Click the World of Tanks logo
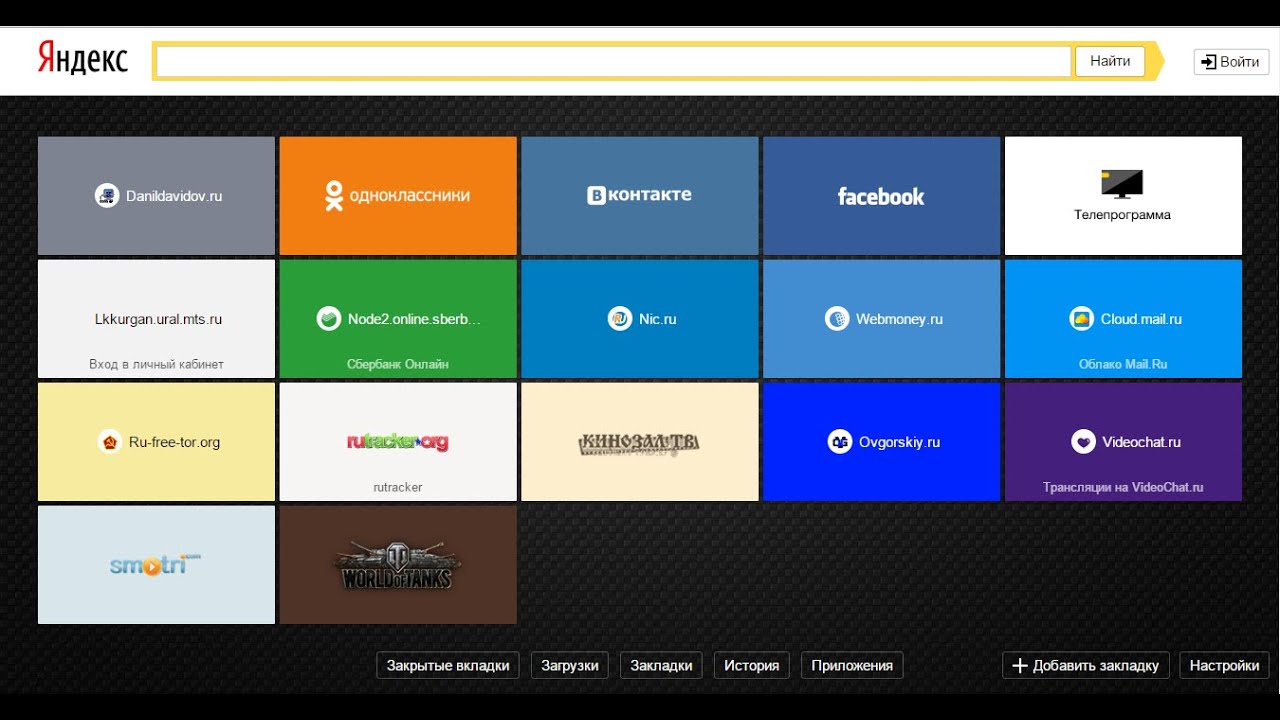The height and width of the screenshot is (720, 1280). tap(397, 565)
